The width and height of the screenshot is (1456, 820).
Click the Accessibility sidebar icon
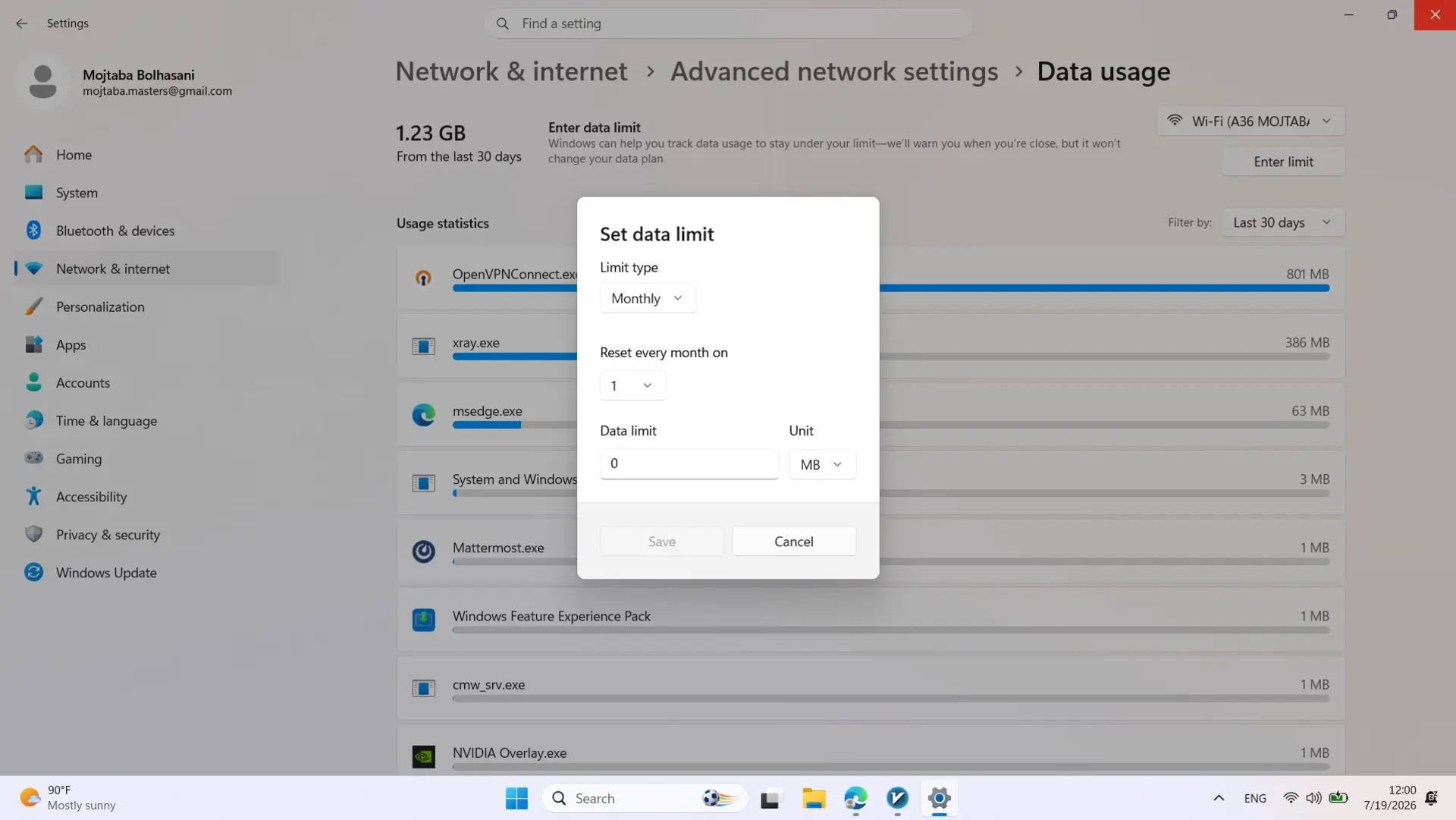coord(33,496)
